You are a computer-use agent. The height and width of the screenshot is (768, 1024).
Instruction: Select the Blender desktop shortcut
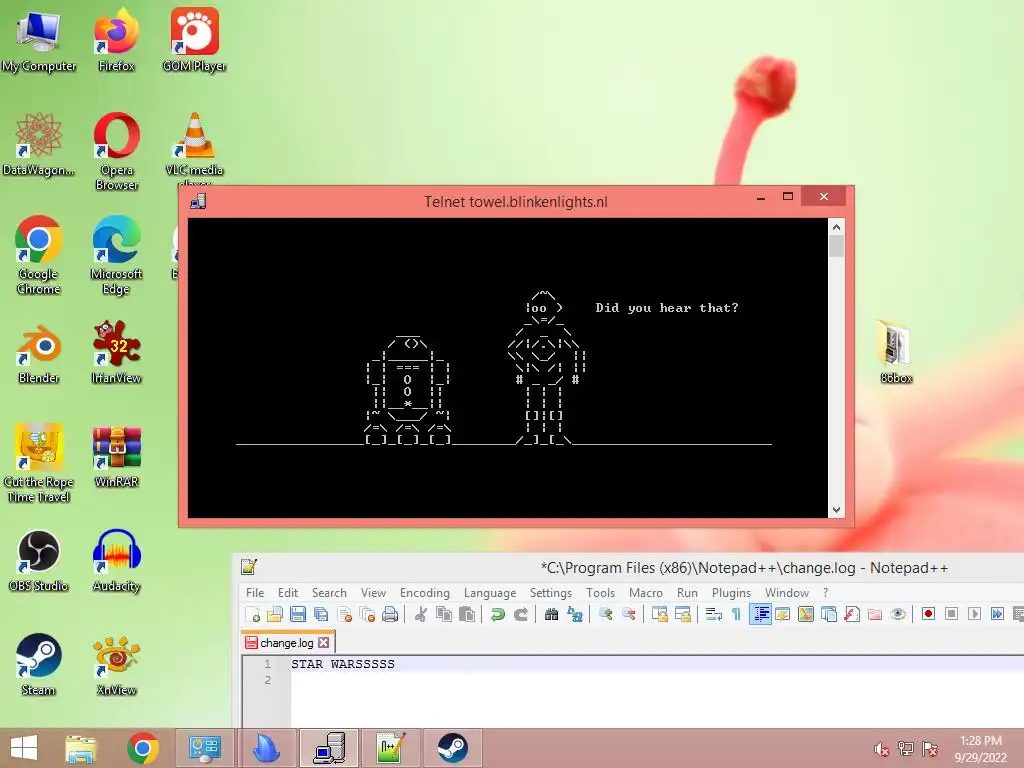pos(39,353)
